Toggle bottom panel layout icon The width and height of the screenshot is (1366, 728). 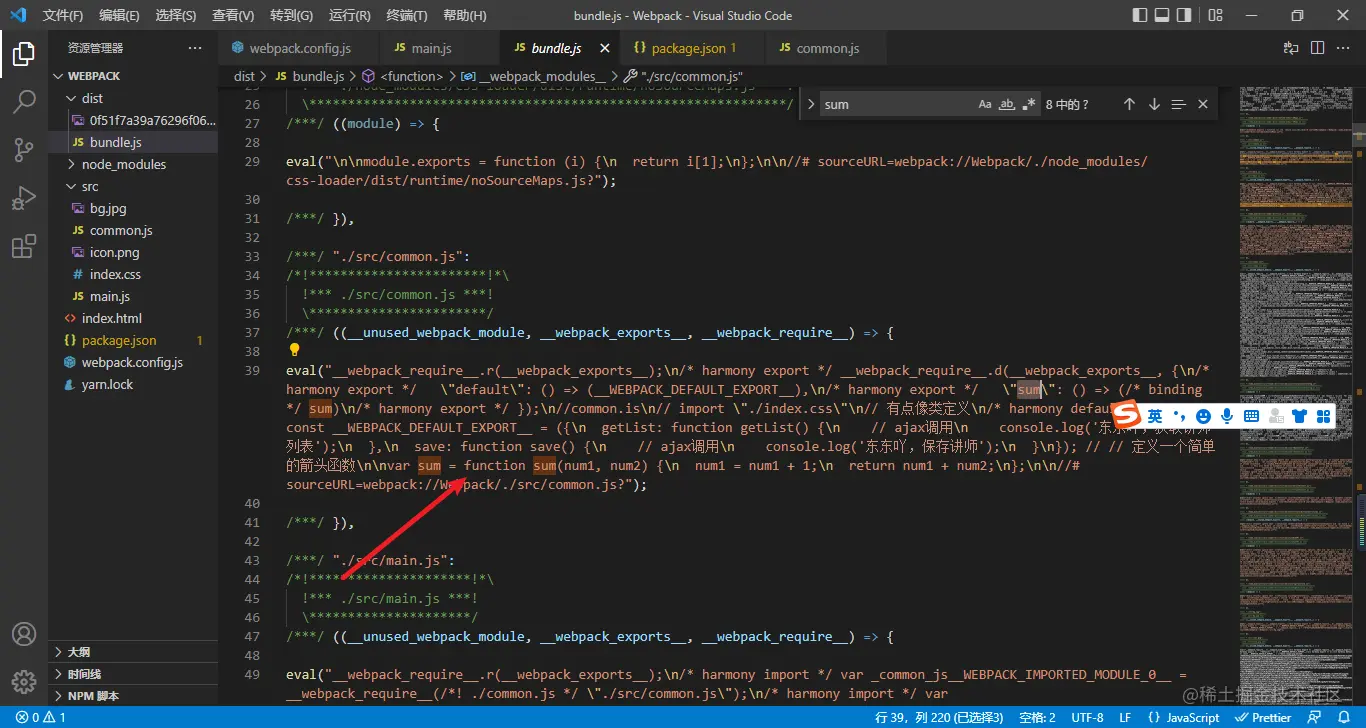click(1163, 15)
